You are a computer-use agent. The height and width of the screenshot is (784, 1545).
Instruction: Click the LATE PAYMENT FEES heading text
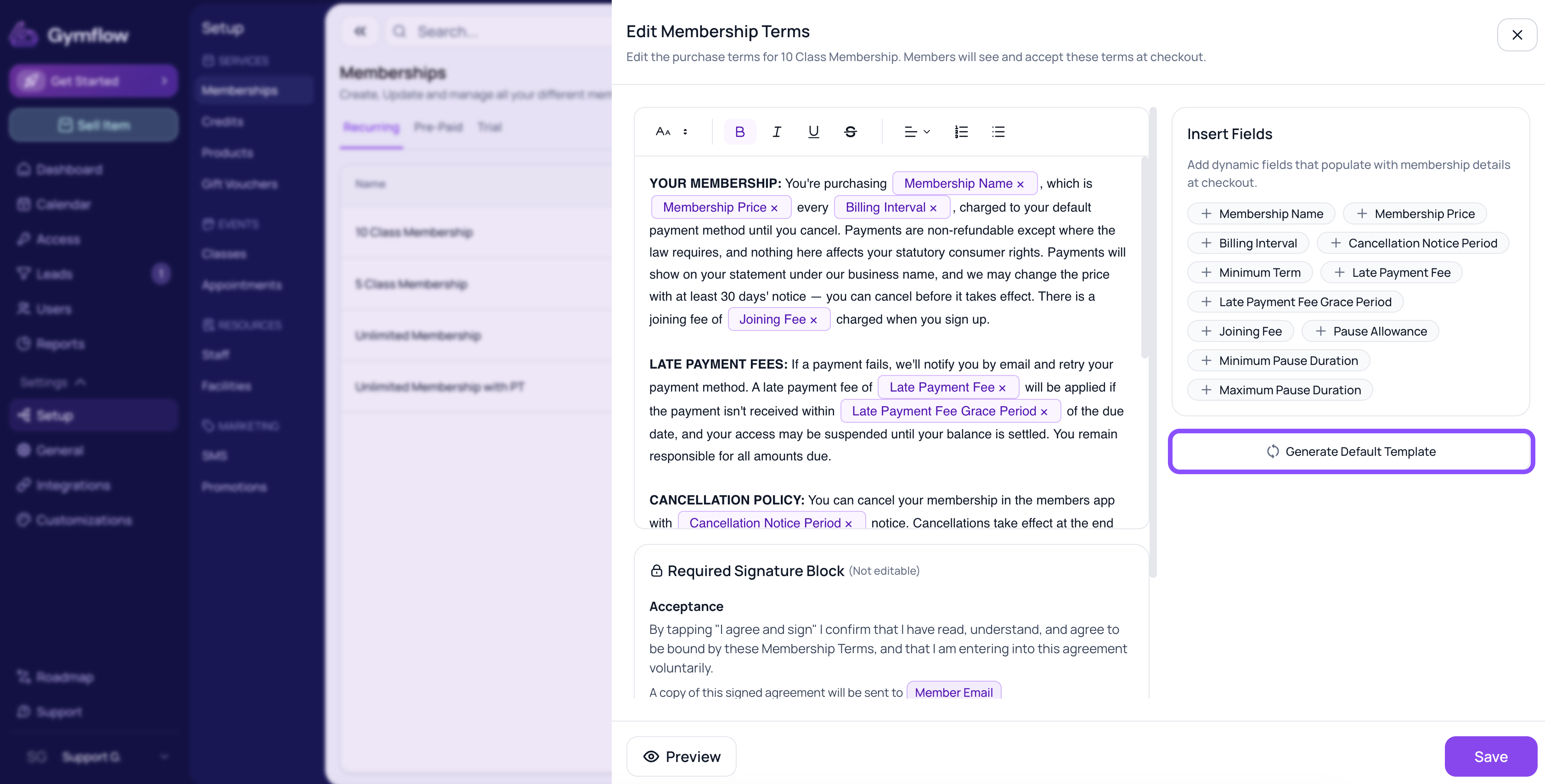pyautogui.click(x=718, y=364)
